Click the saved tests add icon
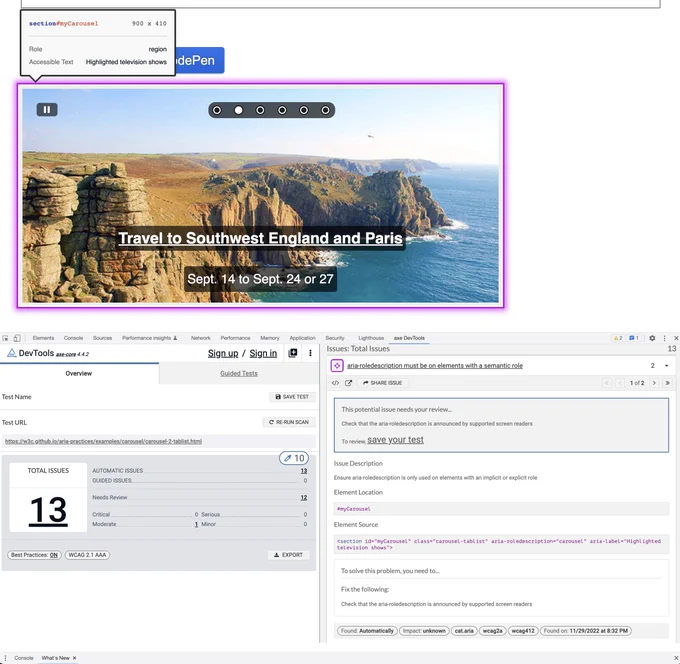 click(293, 353)
